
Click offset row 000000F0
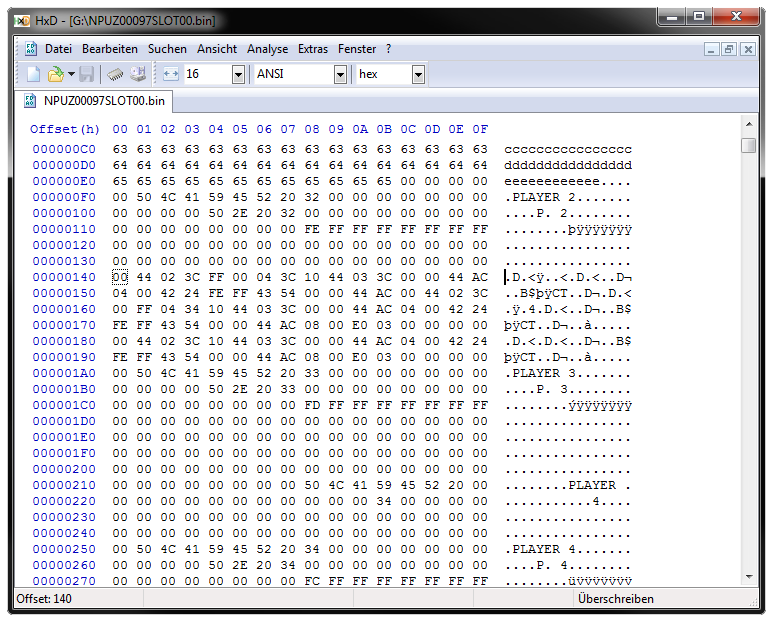tap(64, 197)
